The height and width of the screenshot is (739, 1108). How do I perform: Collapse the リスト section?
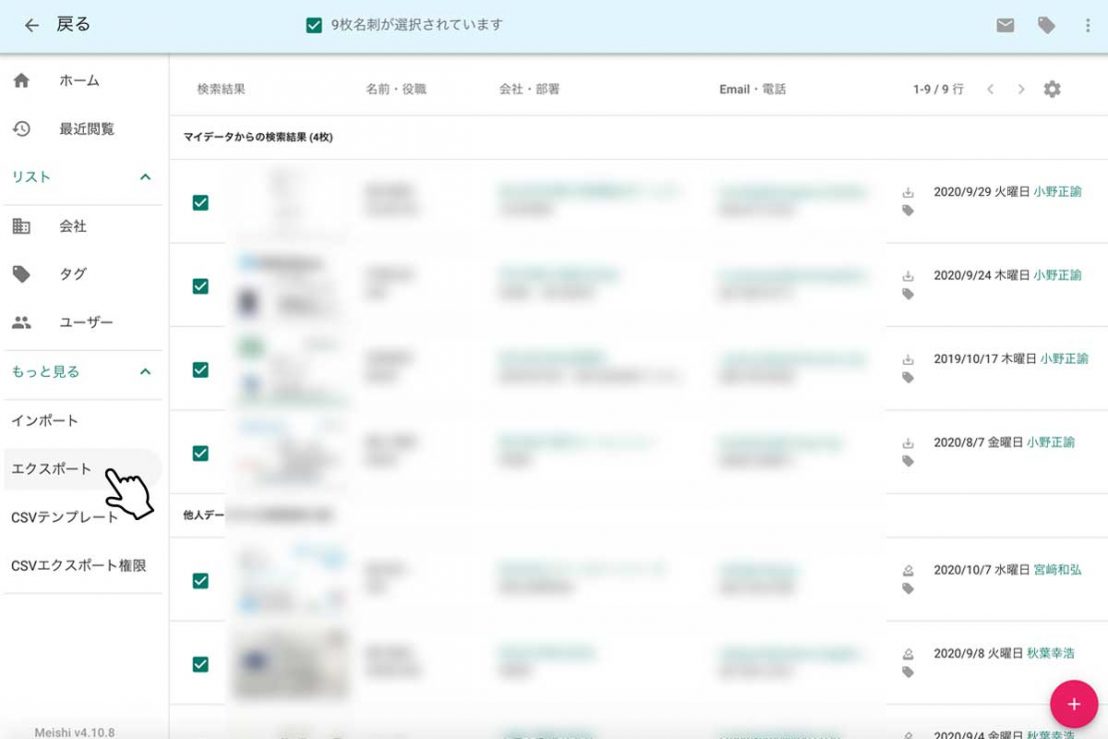tap(145, 177)
